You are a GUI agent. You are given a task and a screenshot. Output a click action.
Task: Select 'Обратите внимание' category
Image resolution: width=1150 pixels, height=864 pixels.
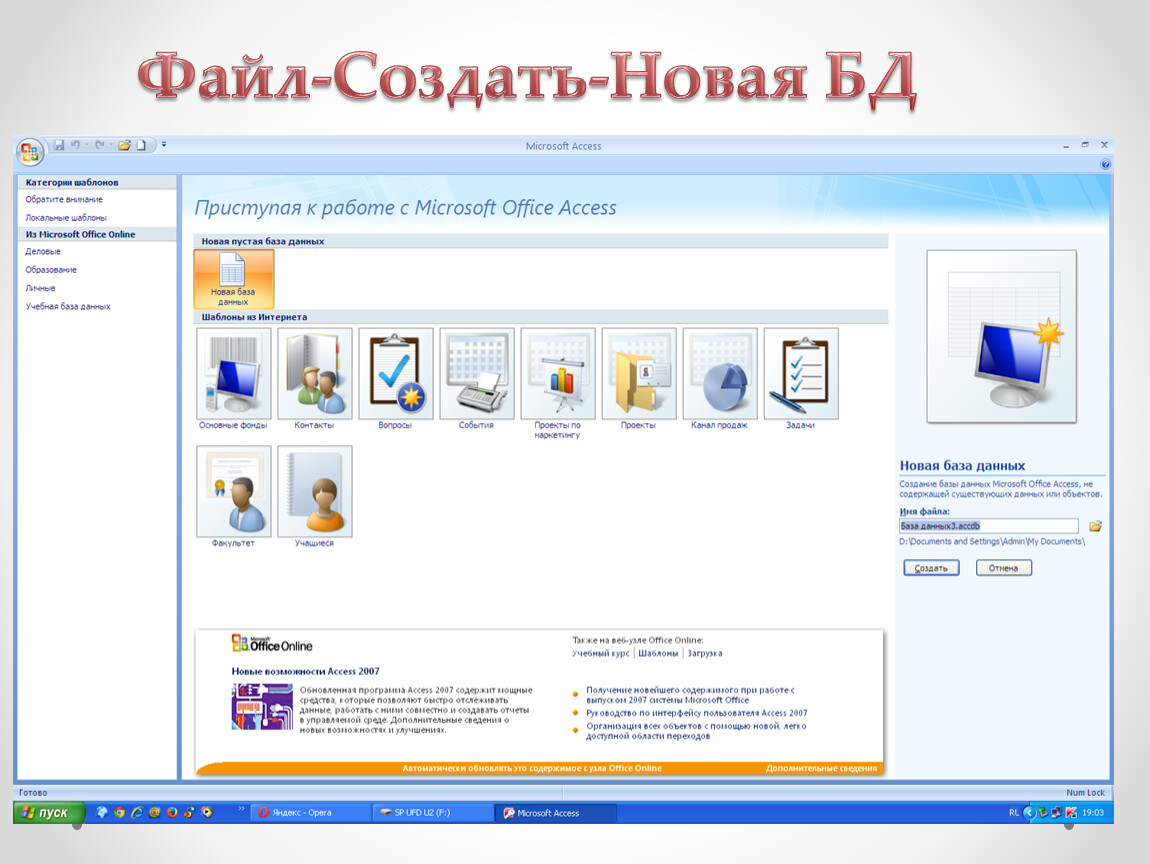pyautogui.click(x=64, y=199)
